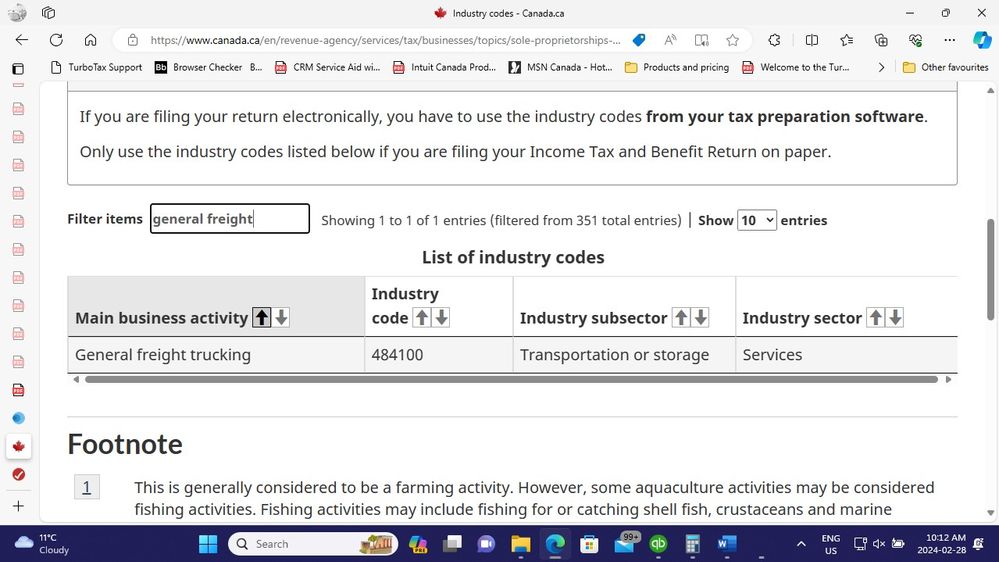Go to the browser home page
This screenshot has height=562, width=999.
coord(90,40)
